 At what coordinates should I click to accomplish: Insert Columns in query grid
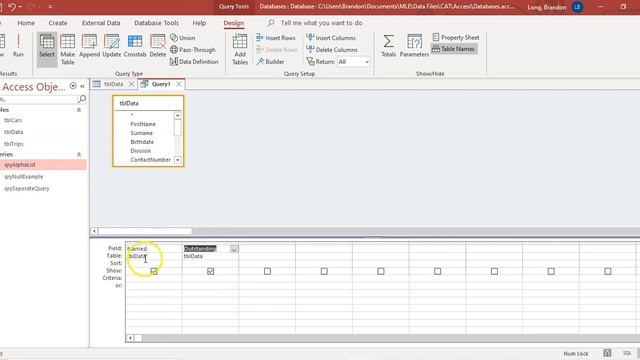pyautogui.click(x=331, y=38)
